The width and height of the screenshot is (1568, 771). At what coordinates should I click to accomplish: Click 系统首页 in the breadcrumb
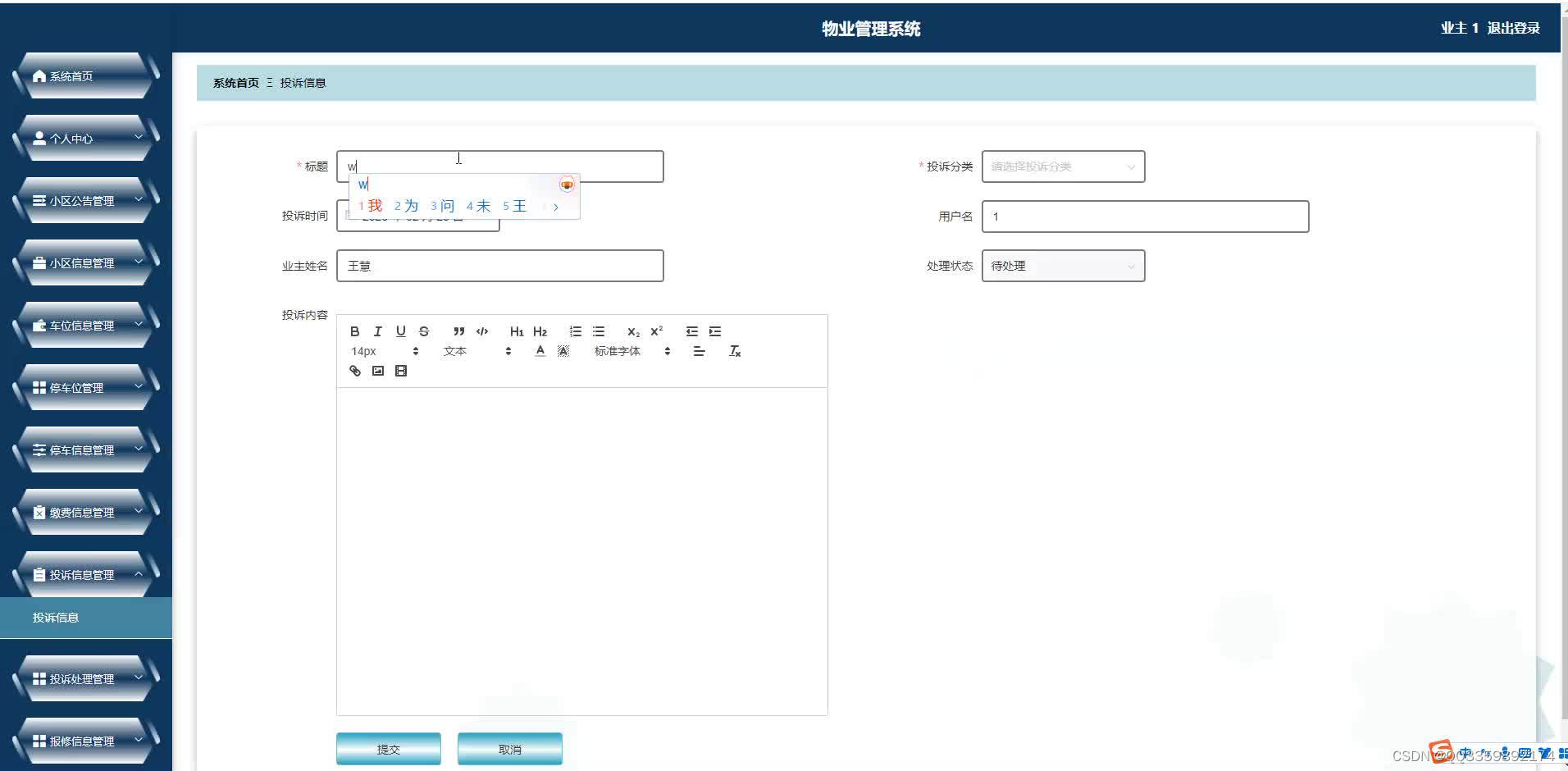coord(235,83)
